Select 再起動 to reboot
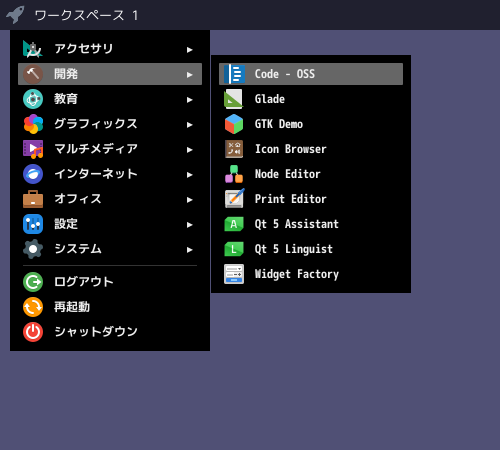This screenshot has width=500, height=450. (x=110, y=307)
